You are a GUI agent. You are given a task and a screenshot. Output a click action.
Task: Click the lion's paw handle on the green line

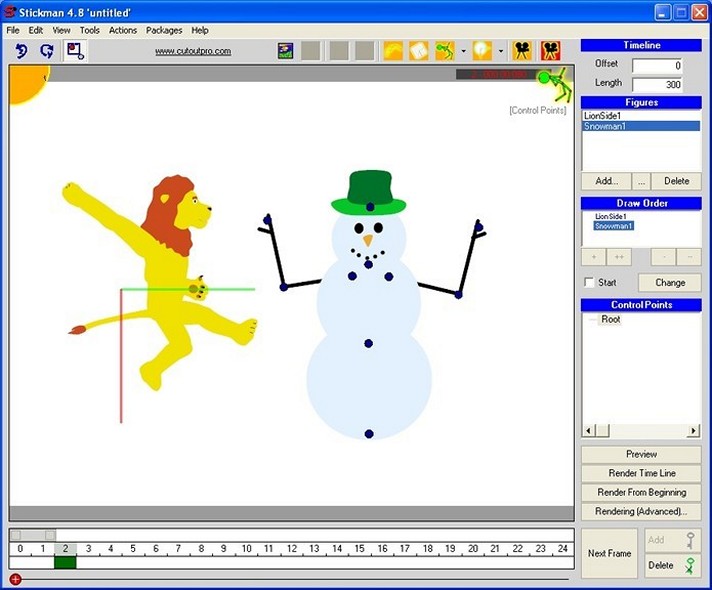coord(193,289)
